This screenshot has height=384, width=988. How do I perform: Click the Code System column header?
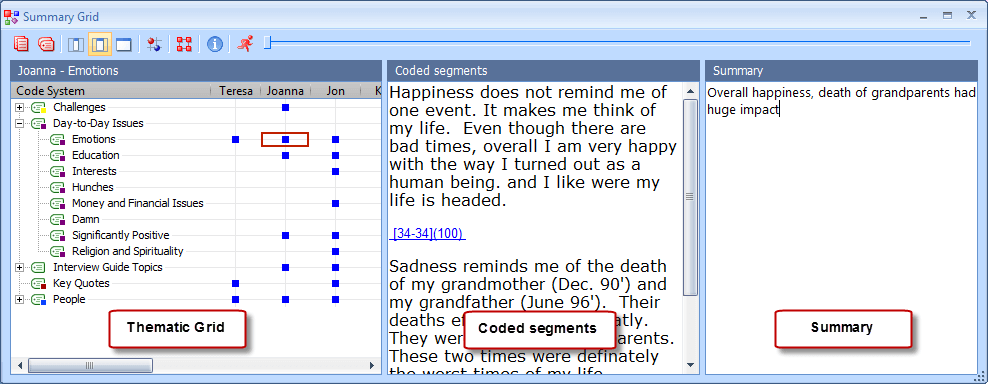point(111,91)
